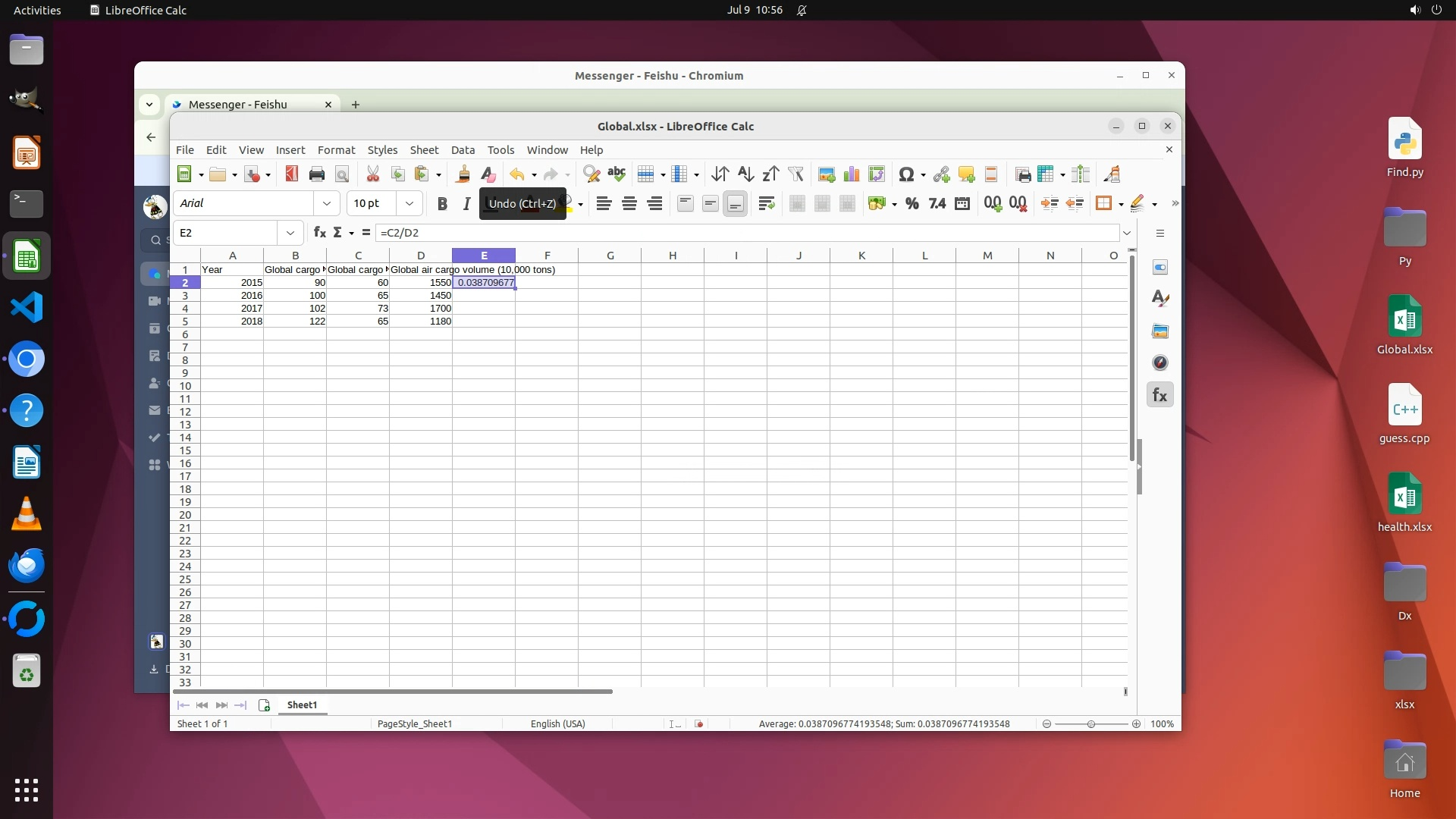Expand the font name dropdown
This screenshot has height=819, width=1456.
[x=326, y=203]
